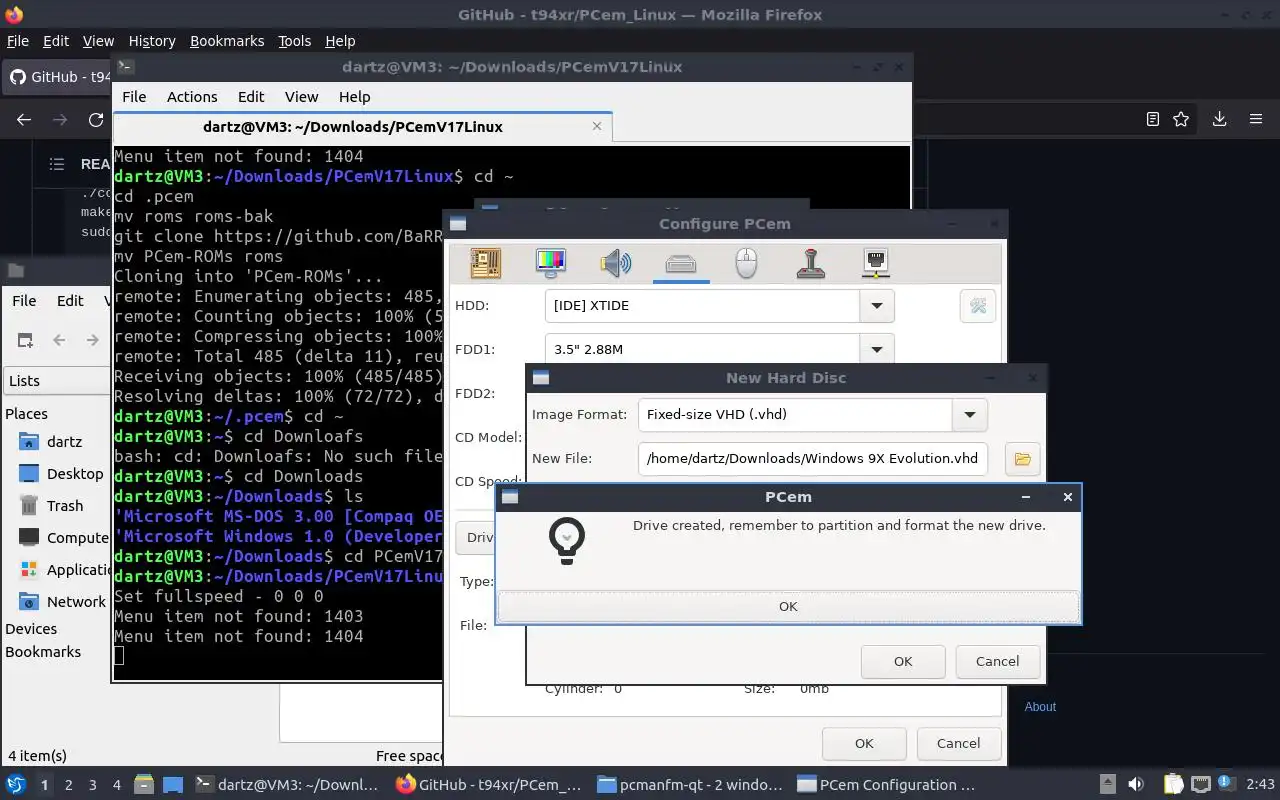Screen dimensions: 1280x800
Task: Click Firefox back arrow button
Action: coord(24,119)
